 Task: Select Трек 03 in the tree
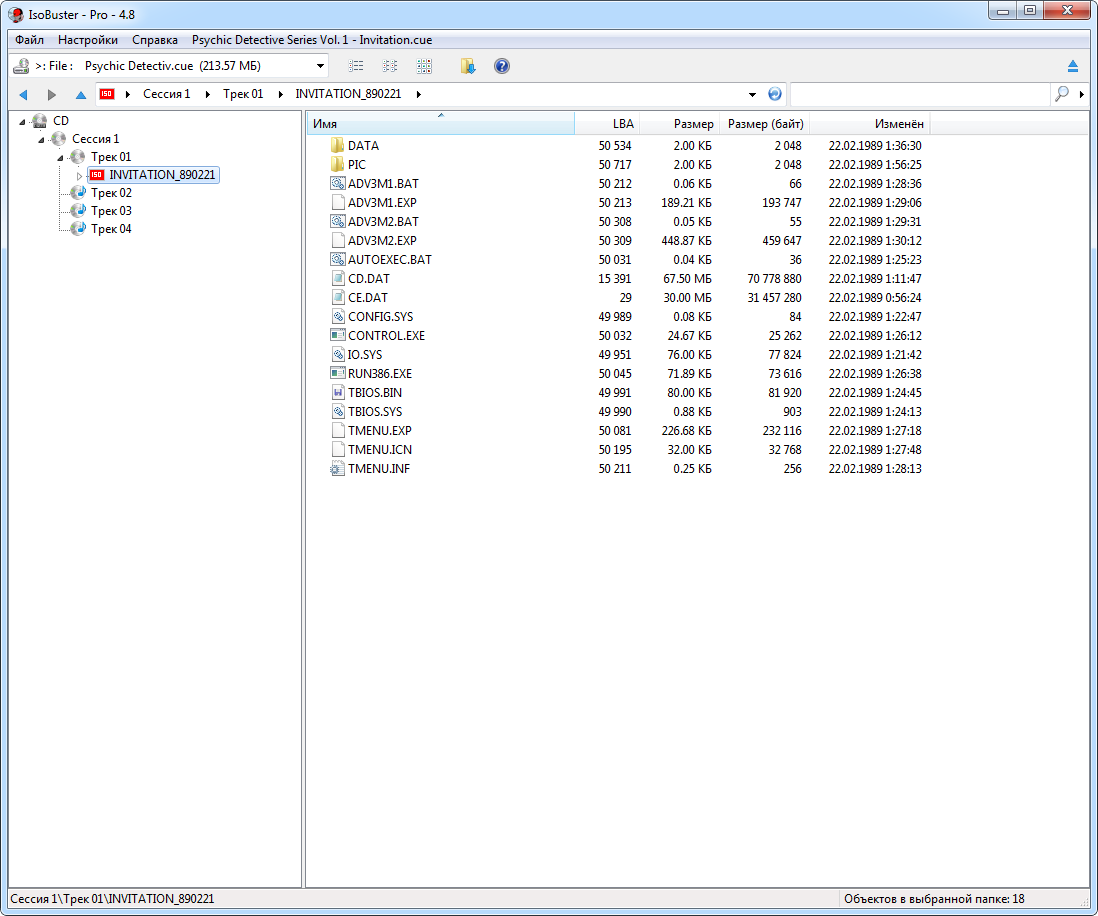(x=111, y=211)
